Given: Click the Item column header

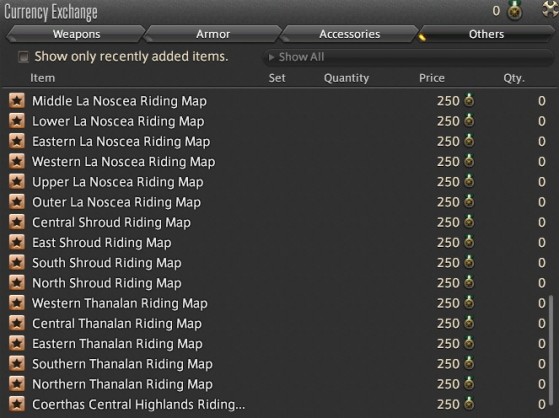Looking at the screenshot, I should click(x=42, y=78).
